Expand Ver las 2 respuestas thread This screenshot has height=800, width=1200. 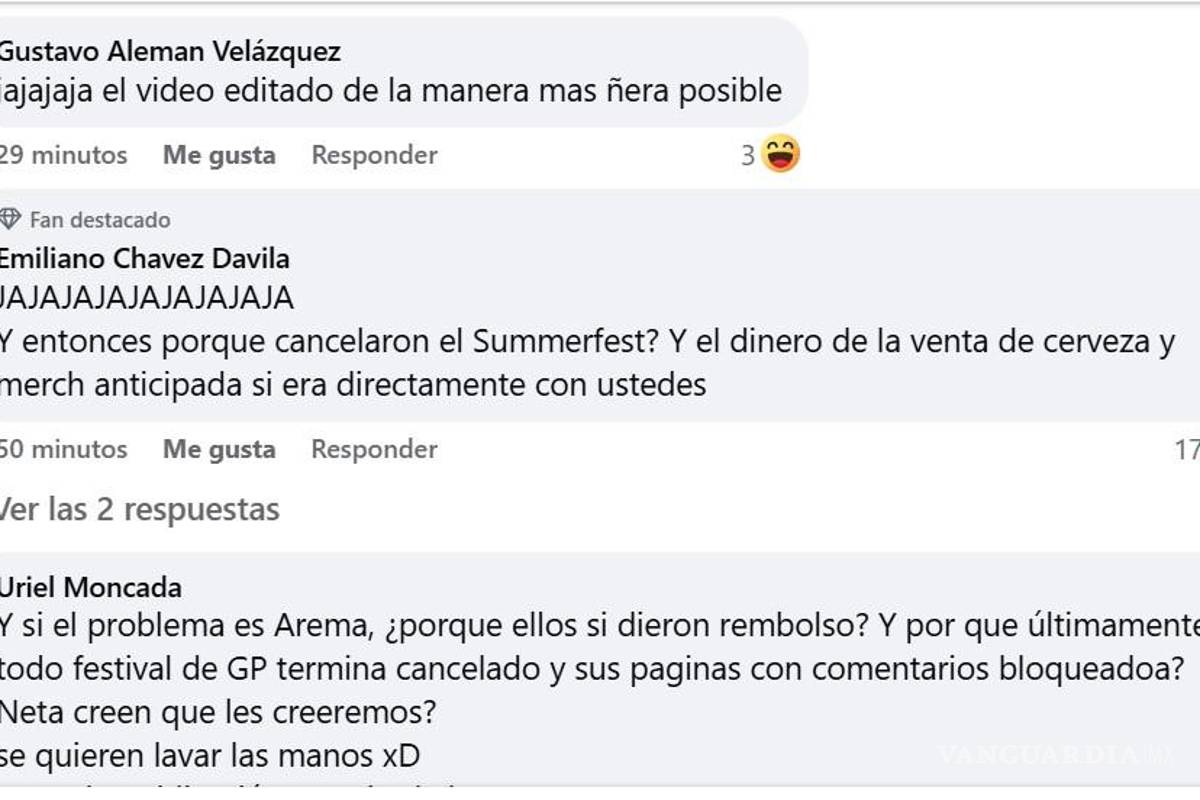pos(140,510)
